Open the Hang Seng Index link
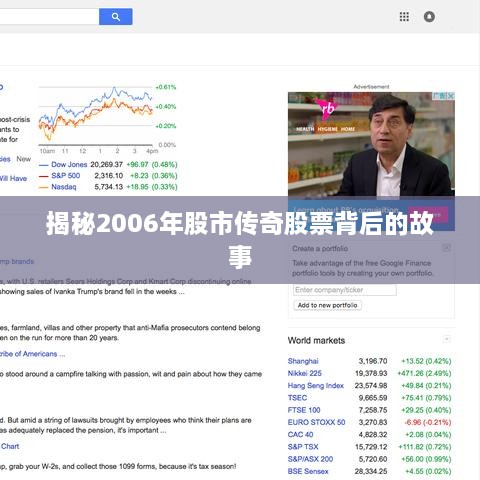The width and height of the screenshot is (480, 480). tap(316, 386)
